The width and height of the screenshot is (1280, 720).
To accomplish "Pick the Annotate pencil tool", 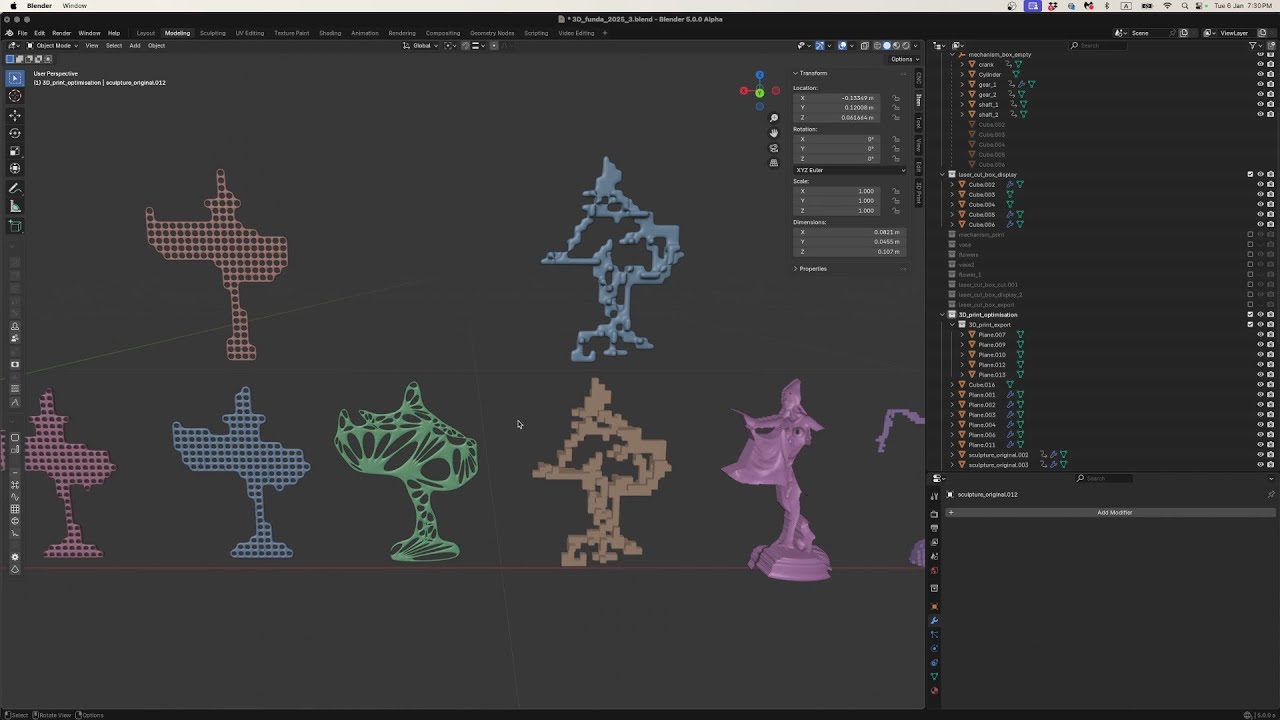I will pyautogui.click(x=15, y=189).
